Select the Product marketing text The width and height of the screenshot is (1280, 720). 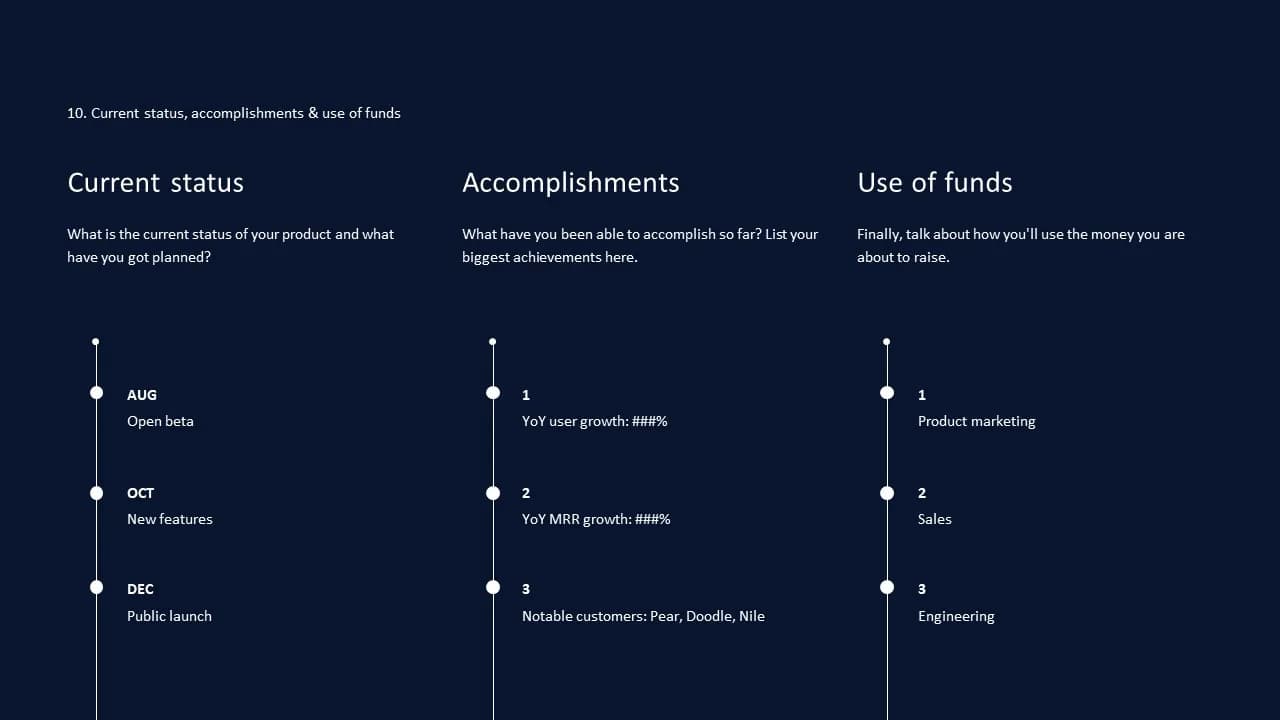click(977, 421)
